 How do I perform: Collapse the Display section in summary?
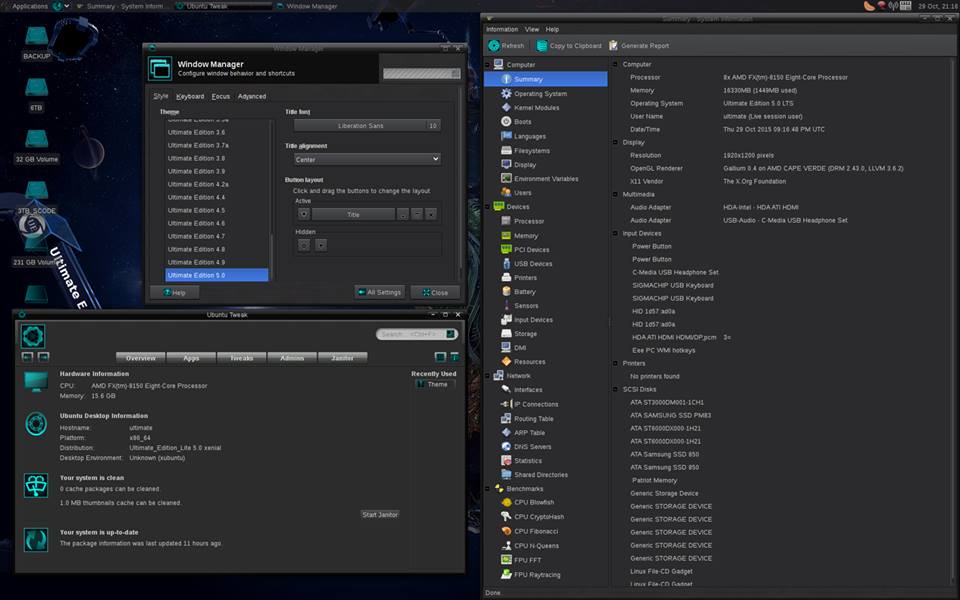[615, 142]
